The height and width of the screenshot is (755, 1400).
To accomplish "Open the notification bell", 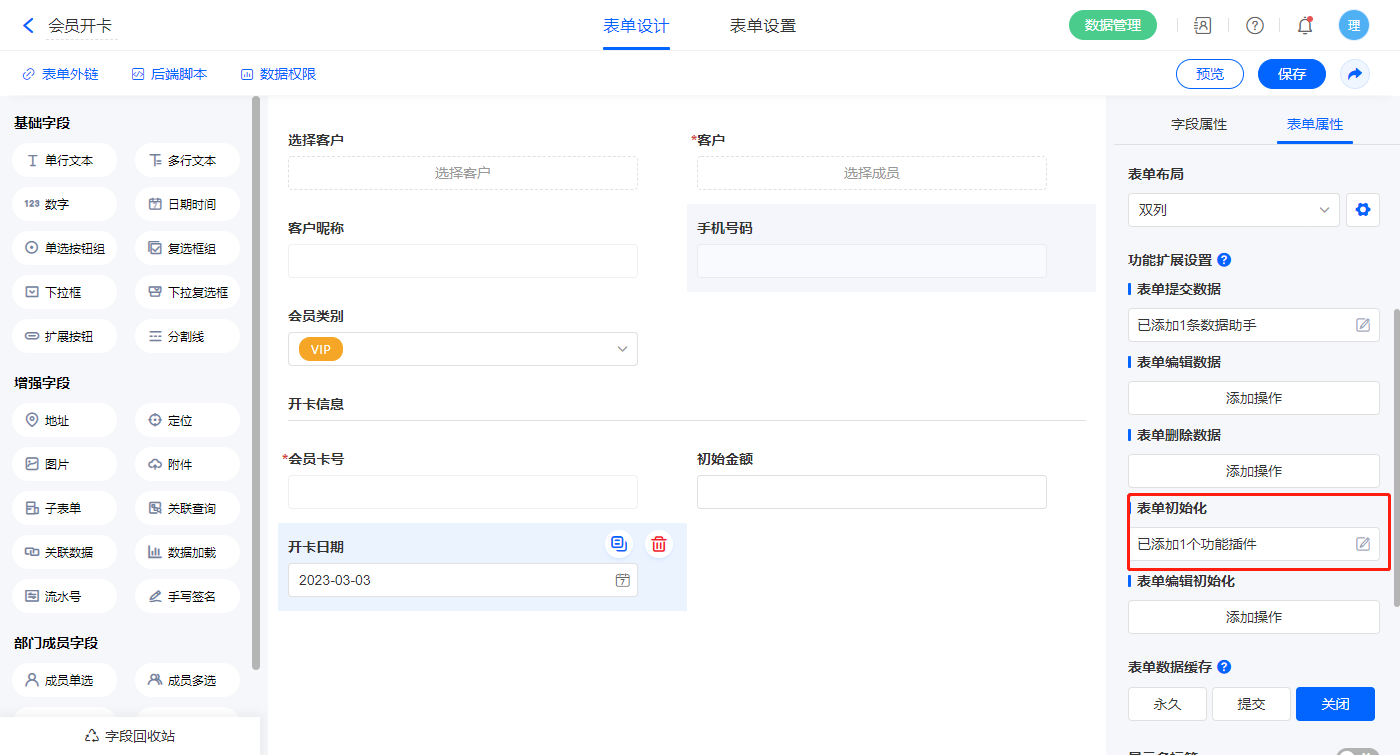I will [x=1305, y=26].
